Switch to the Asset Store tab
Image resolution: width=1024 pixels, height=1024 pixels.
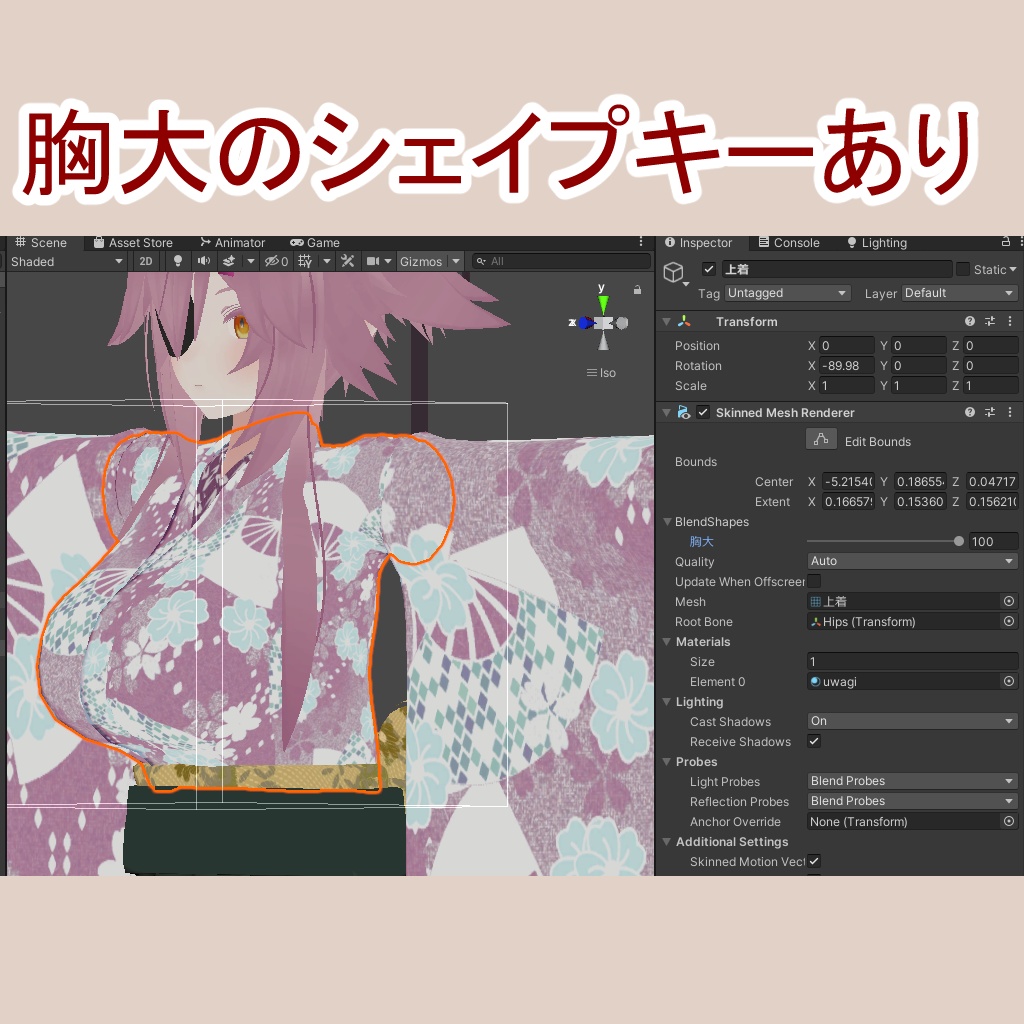click(x=133, y=242)
